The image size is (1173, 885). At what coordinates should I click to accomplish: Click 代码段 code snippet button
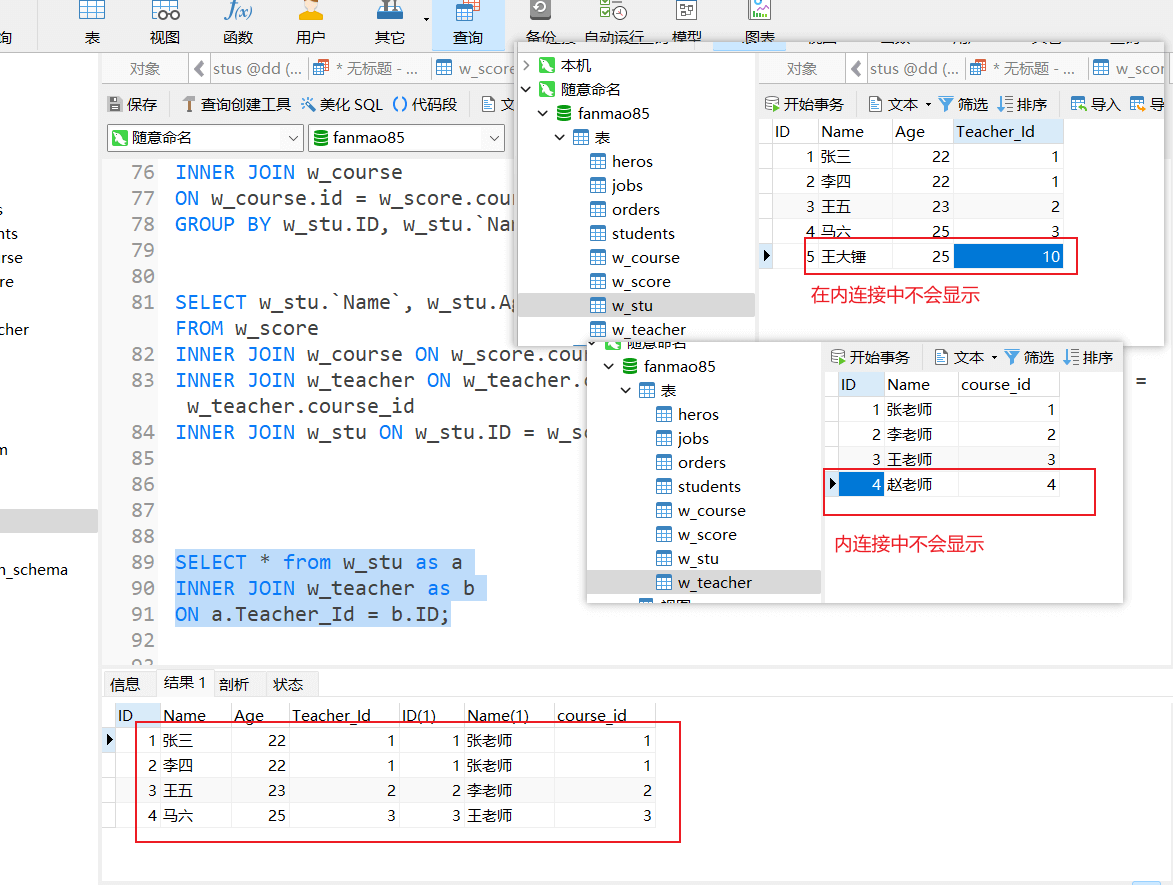tap(425, 104)
